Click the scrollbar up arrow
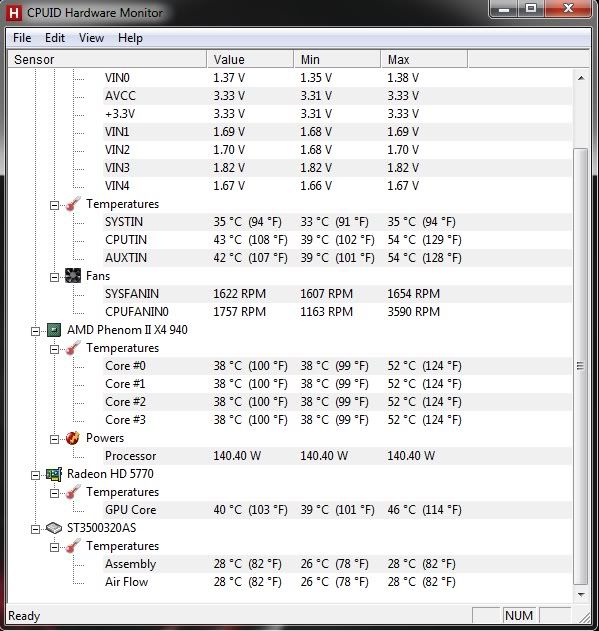 (x=581, y=78)
